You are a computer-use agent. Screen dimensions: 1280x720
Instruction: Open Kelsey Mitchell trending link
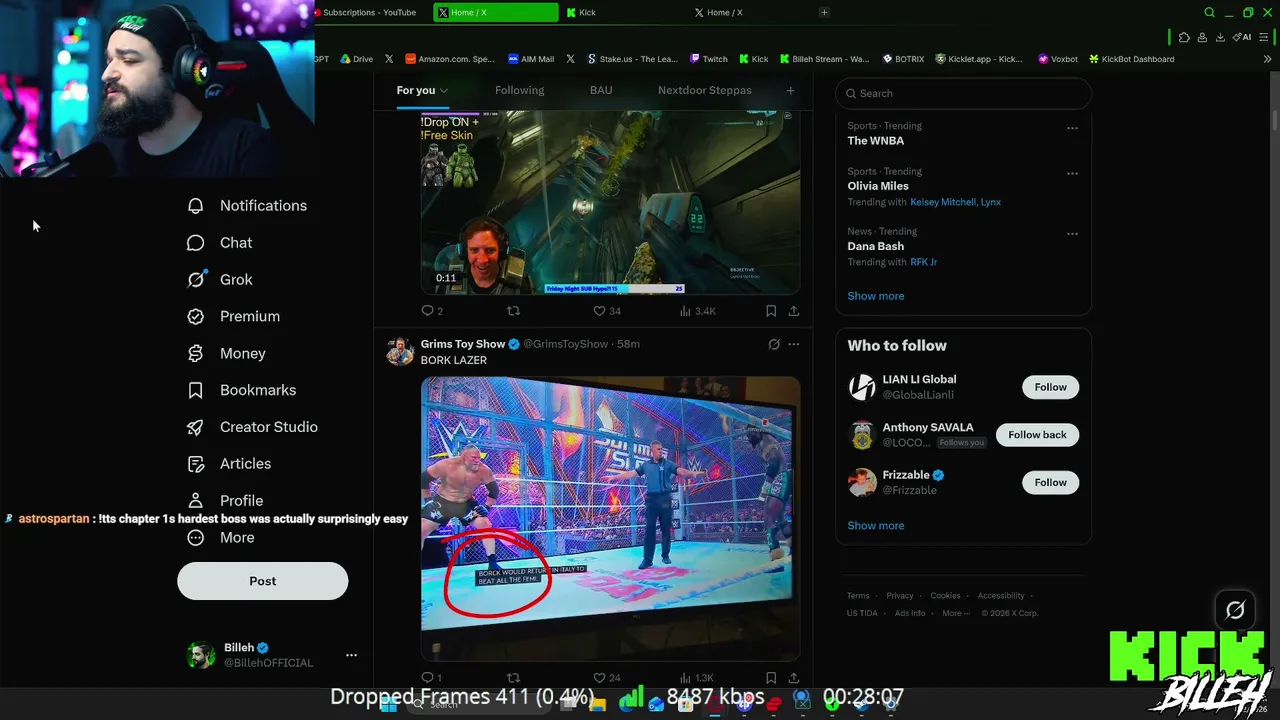pos(943,202)
